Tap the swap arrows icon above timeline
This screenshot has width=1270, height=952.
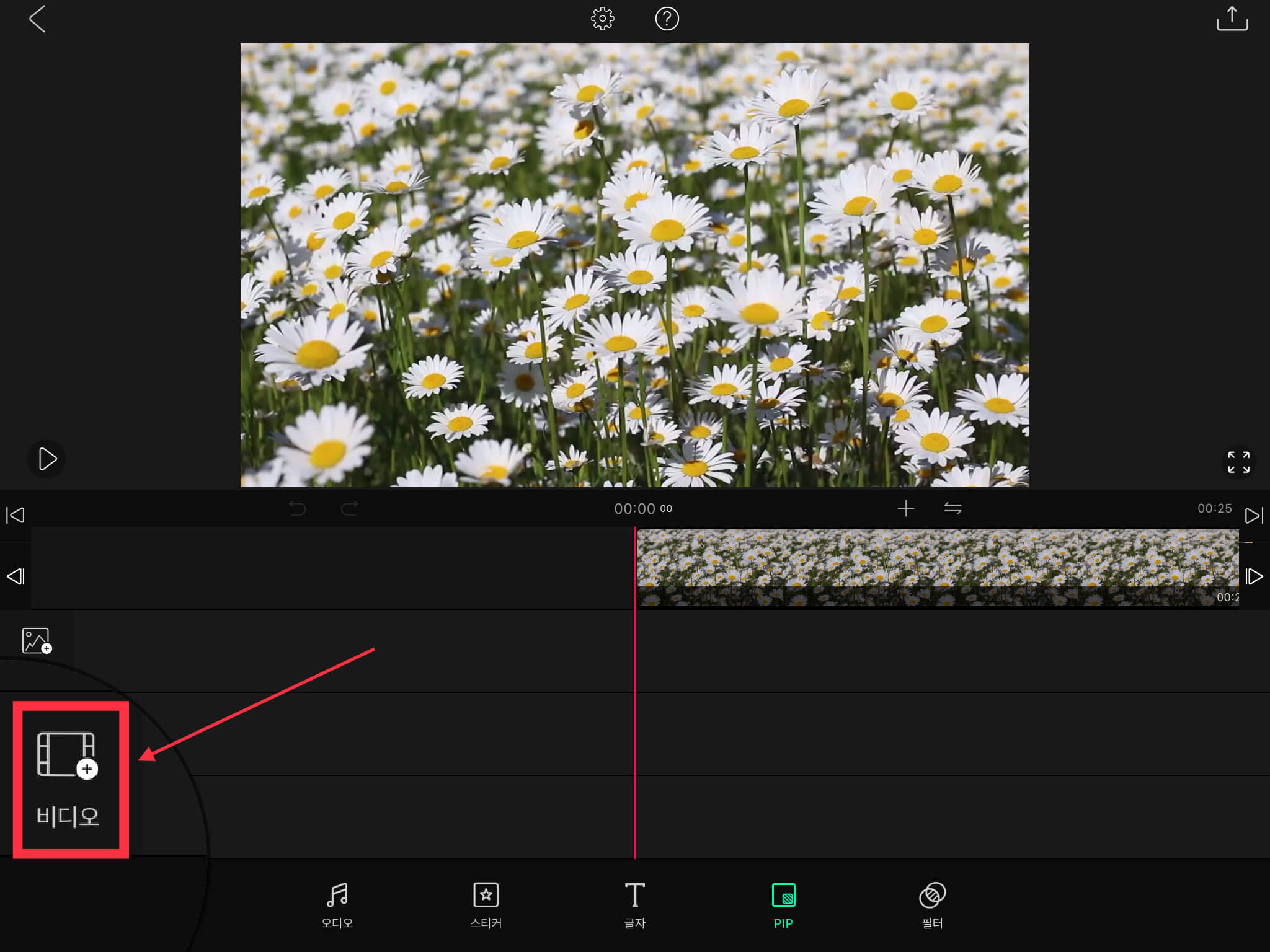coord(952,508)
